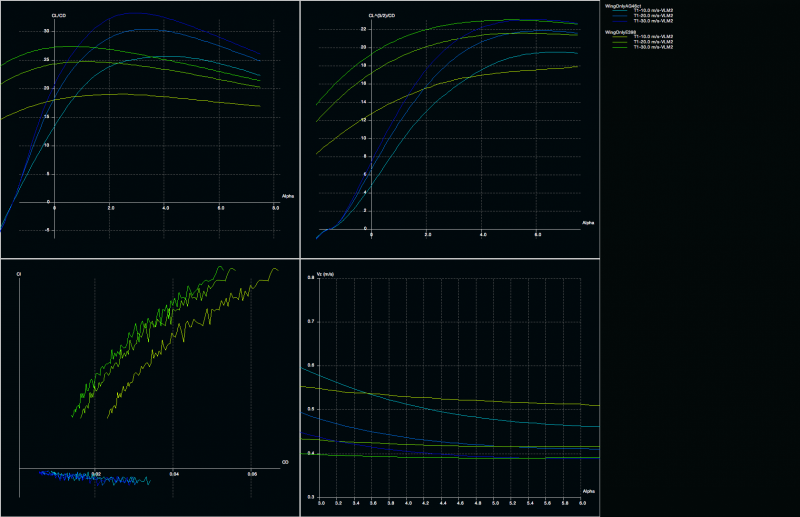The width and height of the screenshot is (800, 517).
Task: Click the second wing name heading in legend
Action: [x=622, y=31]
